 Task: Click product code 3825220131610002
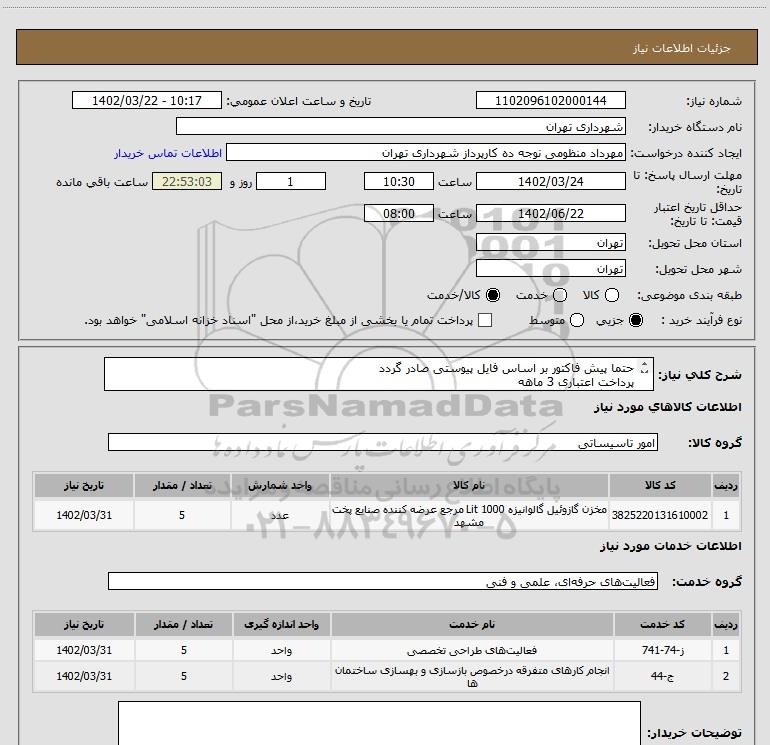[x=660, y=515]
